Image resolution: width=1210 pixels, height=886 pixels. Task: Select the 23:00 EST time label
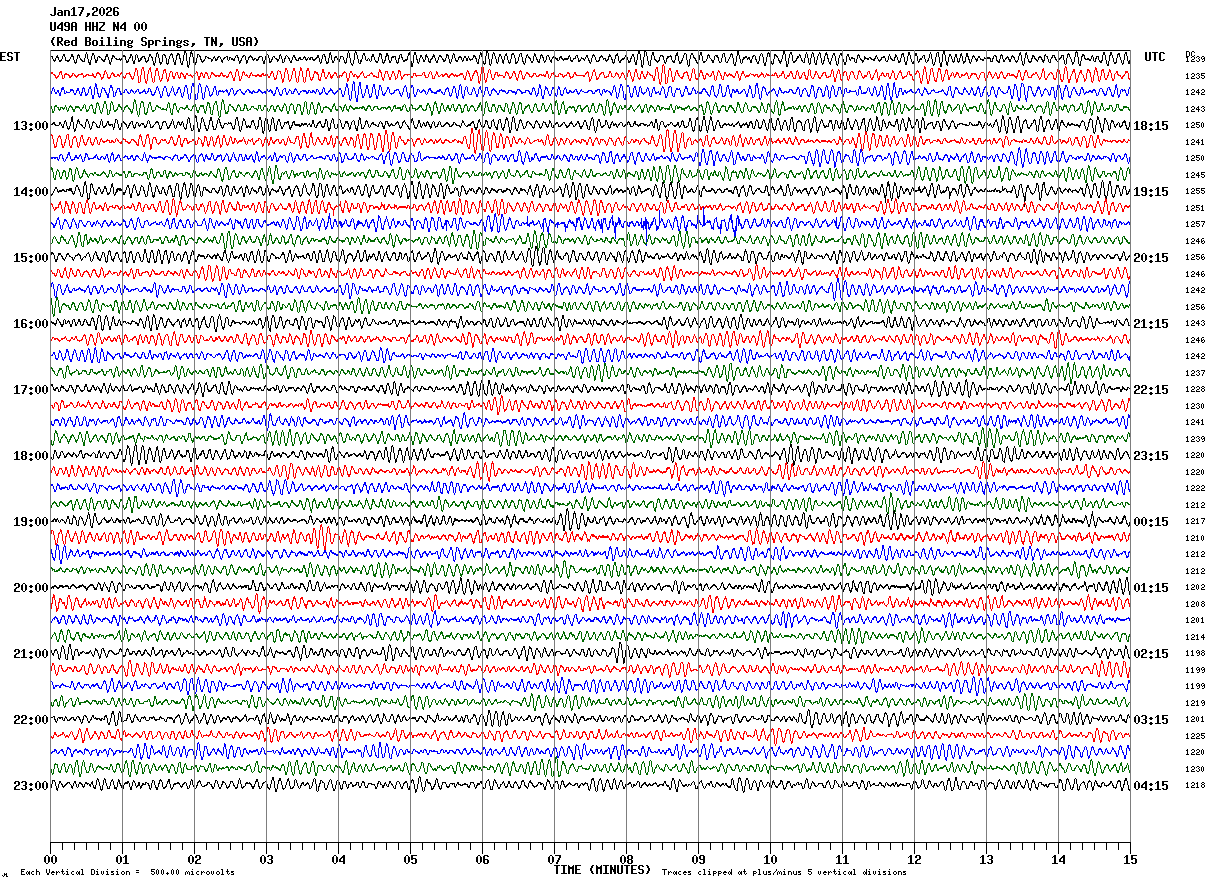point(30,786)
